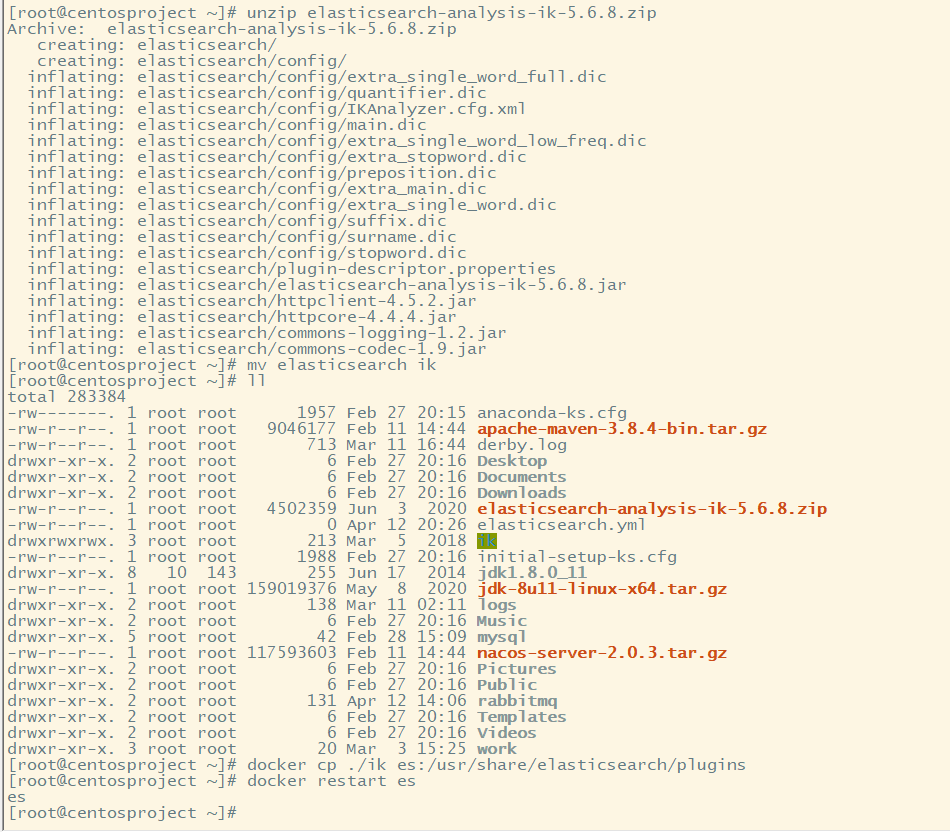Click the Videos directory name
950x832 pixels.
[x=507, y=733]
